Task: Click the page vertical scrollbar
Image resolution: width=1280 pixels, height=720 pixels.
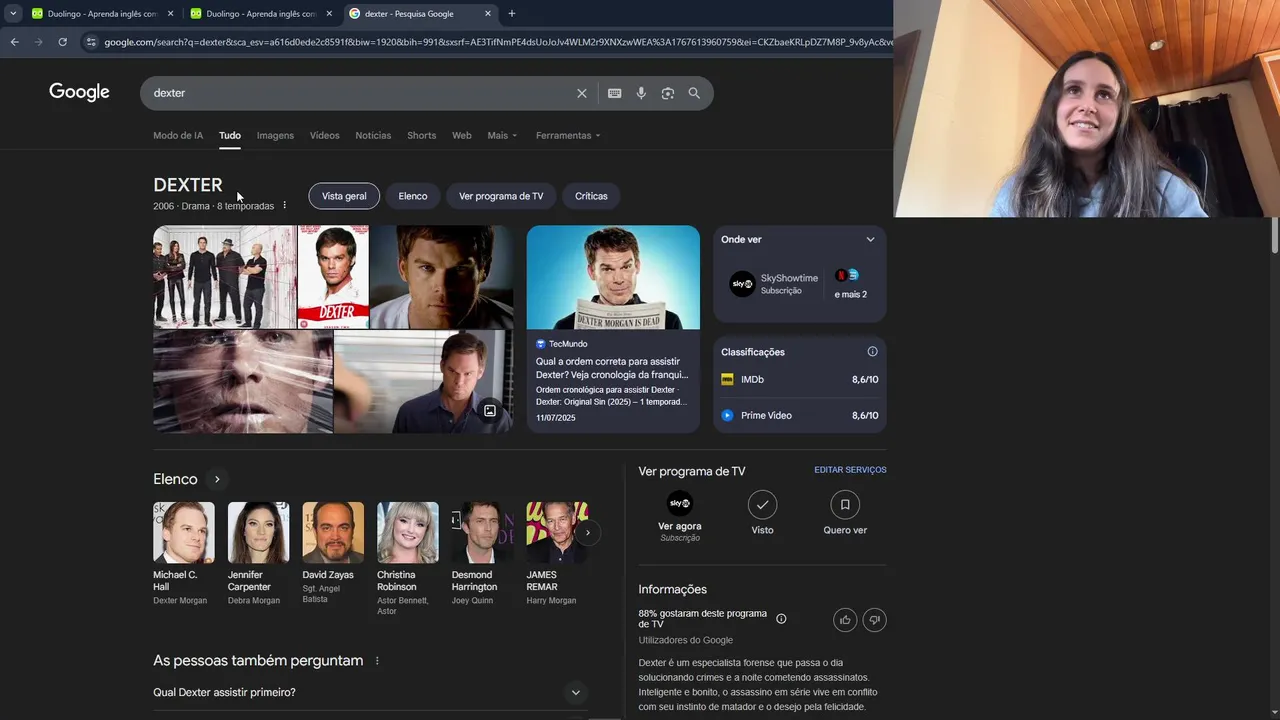Action: click(x=1274, y=236)
